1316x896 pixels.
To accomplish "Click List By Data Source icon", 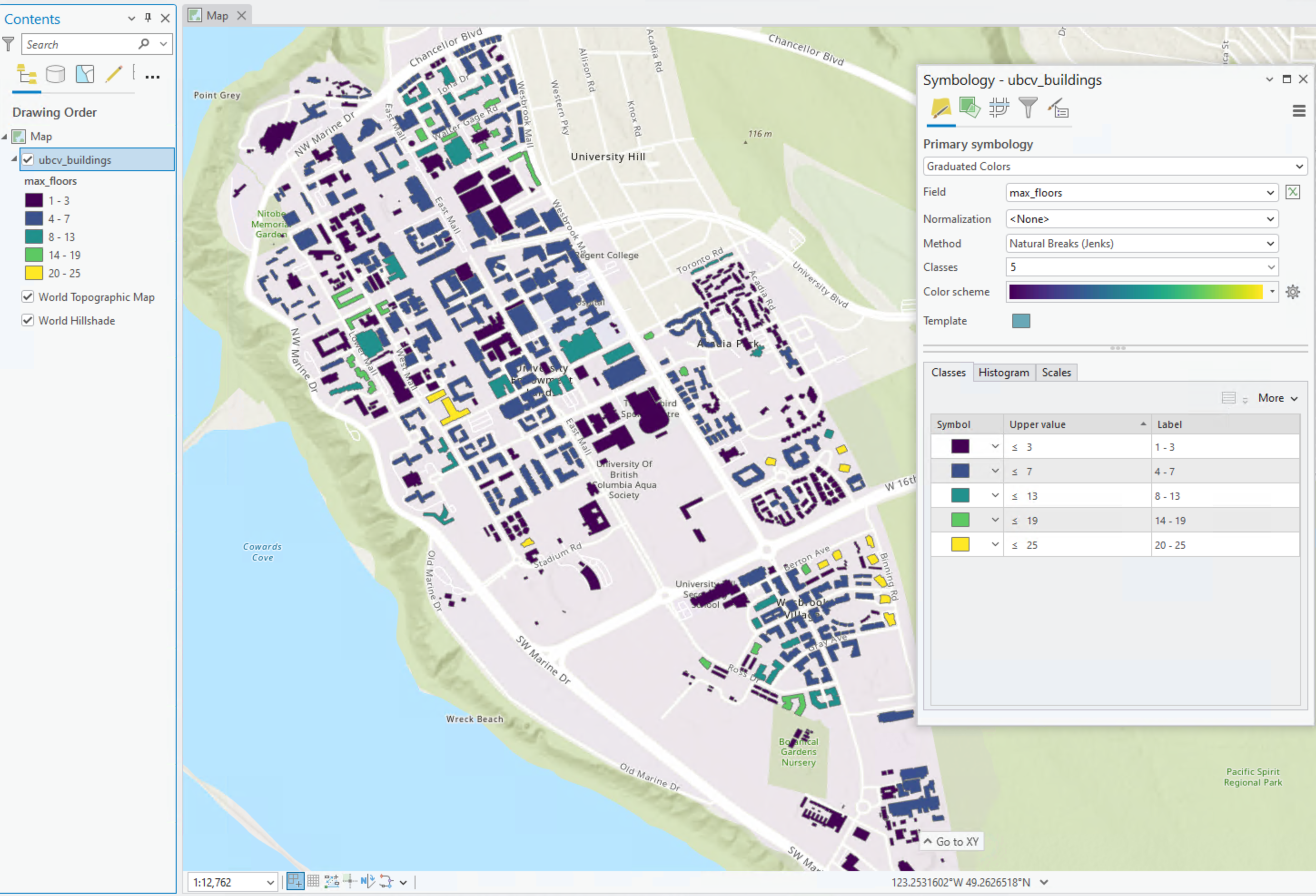I will pos(55,74).
